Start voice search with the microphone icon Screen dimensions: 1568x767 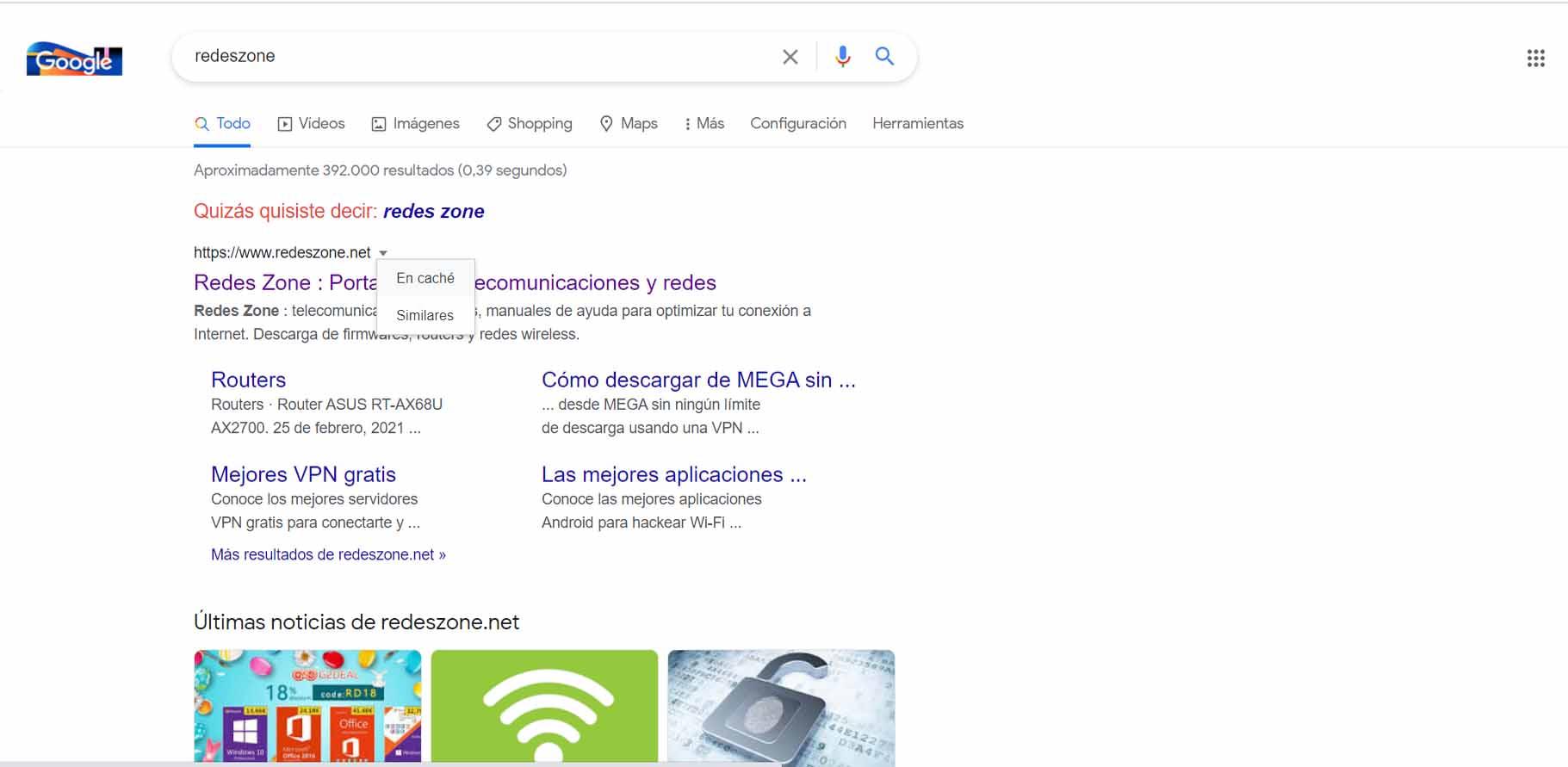tap(842, 56)
